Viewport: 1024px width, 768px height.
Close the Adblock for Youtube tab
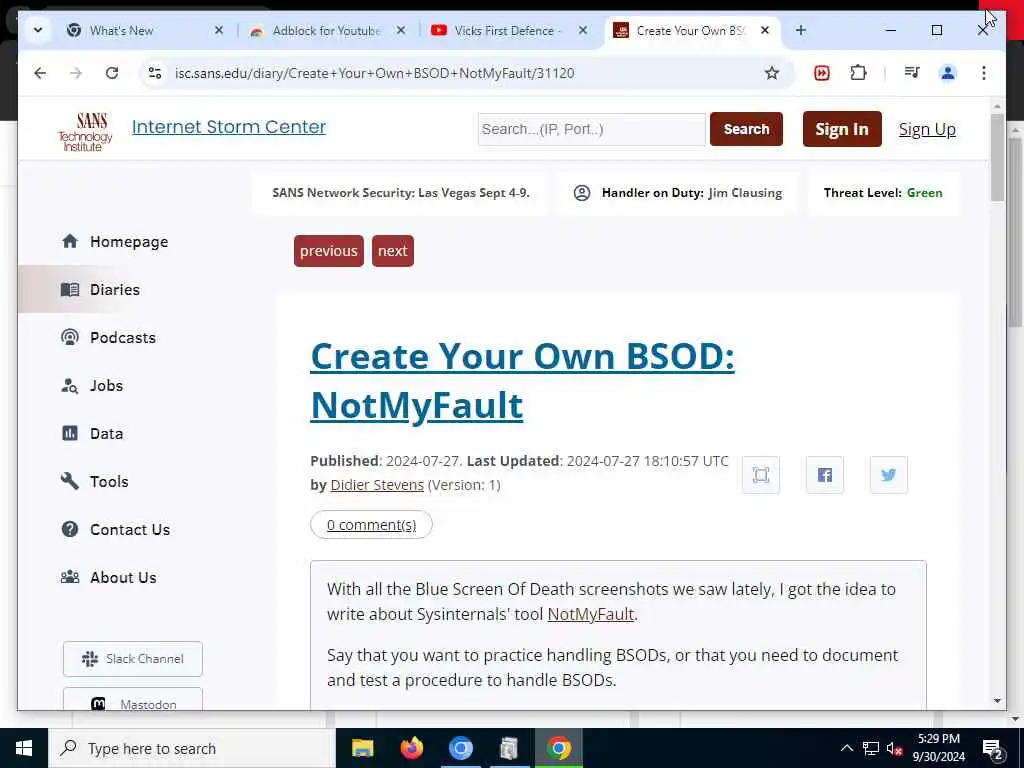point(401,30)
